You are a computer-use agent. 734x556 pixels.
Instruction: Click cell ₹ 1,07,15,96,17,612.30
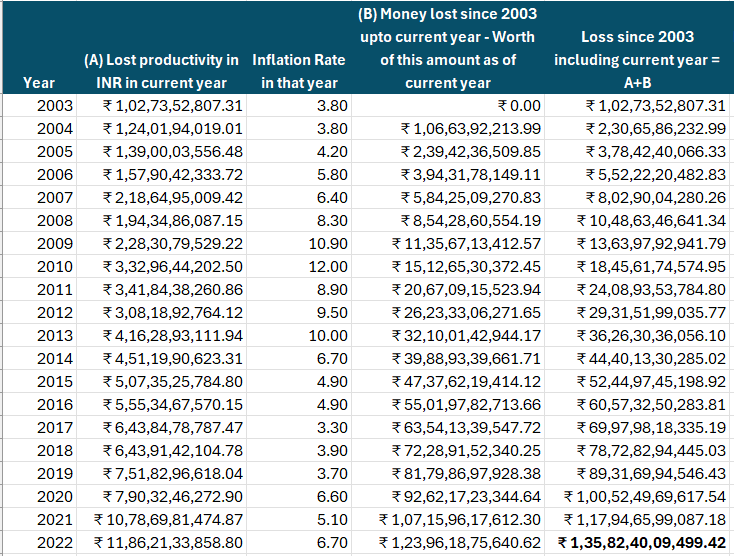click(448, 519)
